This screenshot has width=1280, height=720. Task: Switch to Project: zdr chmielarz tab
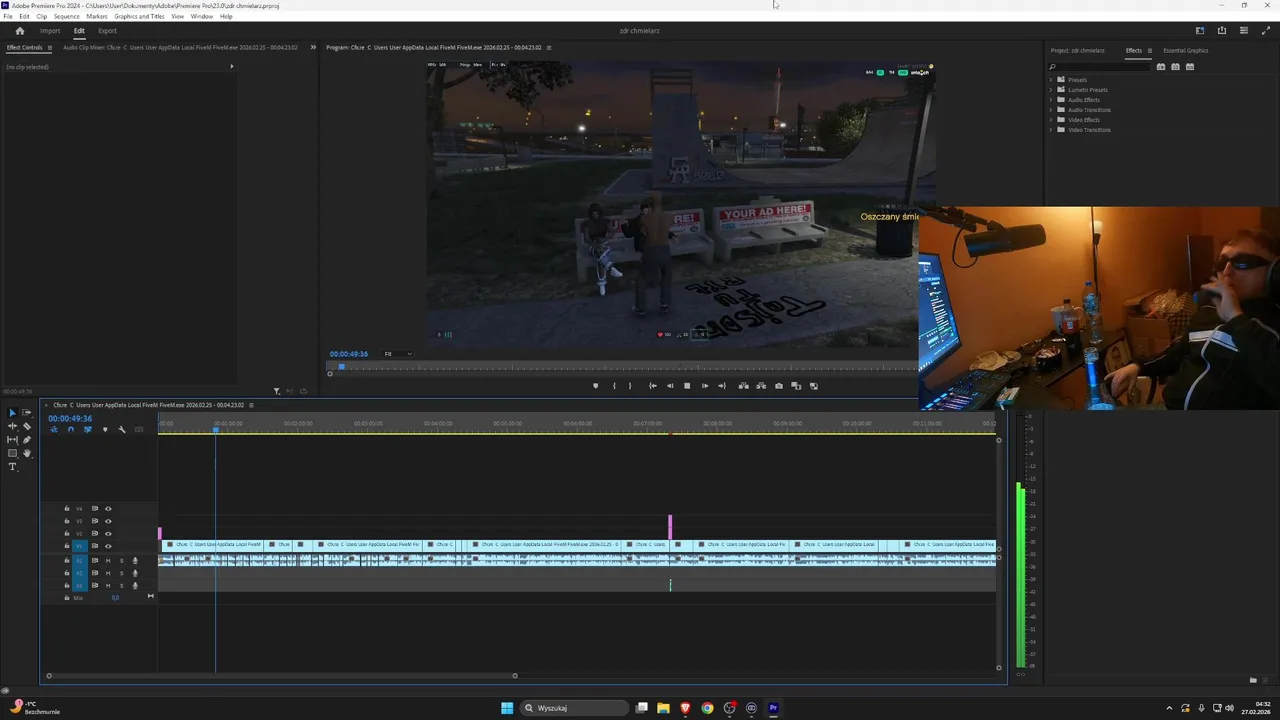pyautogui.click(x=1078, y=51)
